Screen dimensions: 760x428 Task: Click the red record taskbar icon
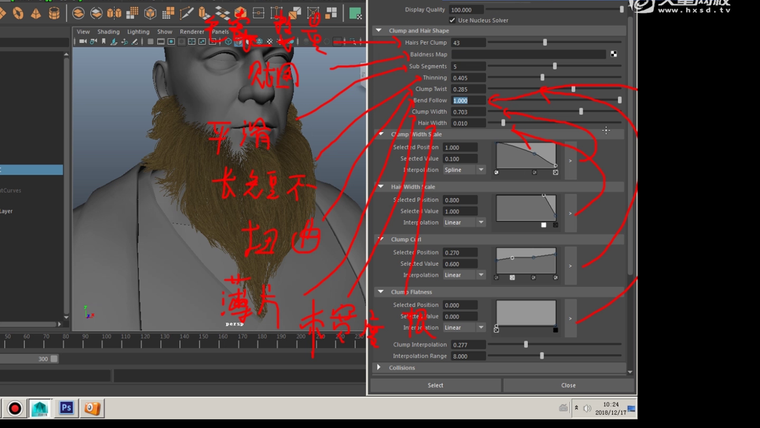click(x=15, y=408)
